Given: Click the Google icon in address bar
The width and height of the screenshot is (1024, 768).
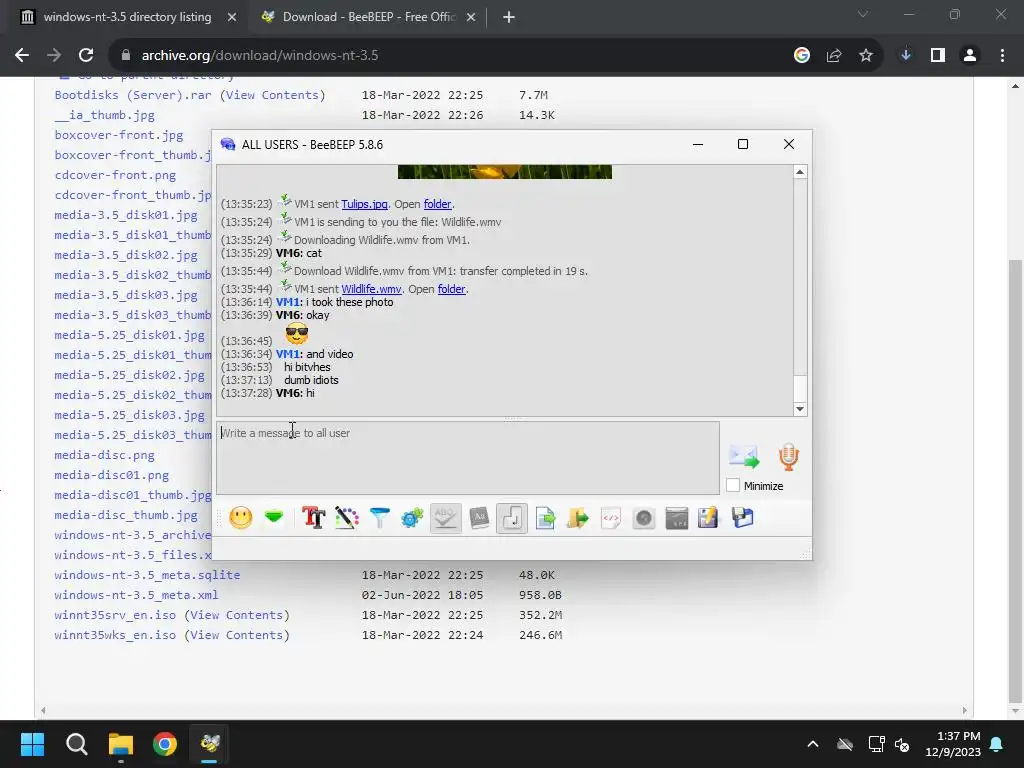Looking at the screenshot, I should [802, 56].
